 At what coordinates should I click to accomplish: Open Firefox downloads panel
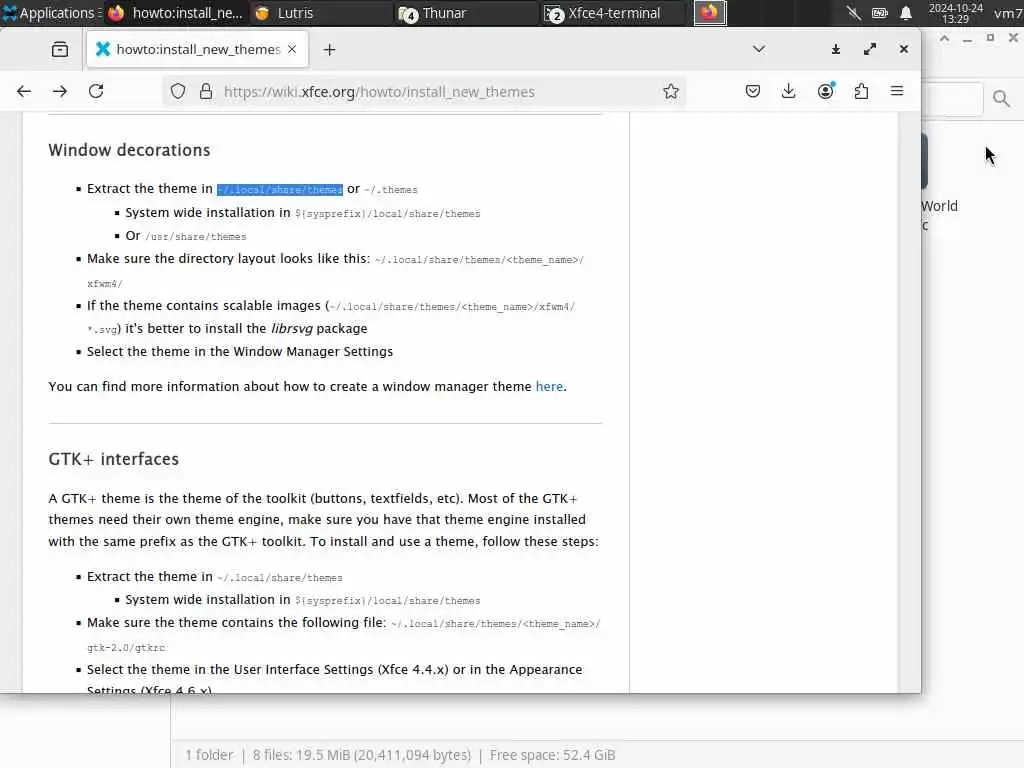pyautogui.click(x=788, y=91)
